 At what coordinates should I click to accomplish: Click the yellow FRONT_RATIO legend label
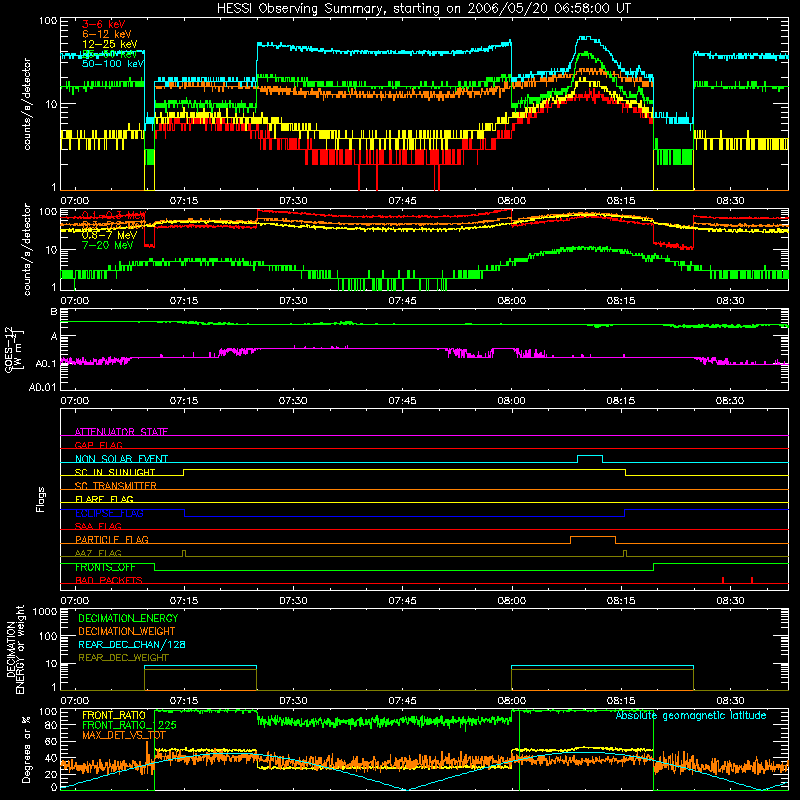click(114, 715)
